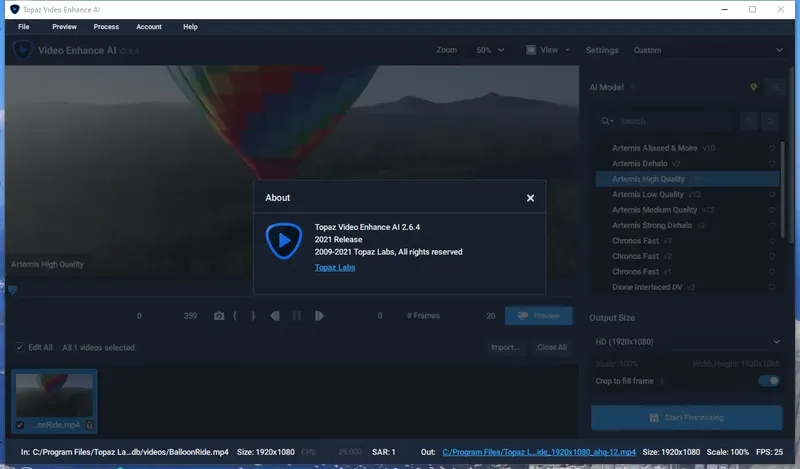Viewport: 800px width, 469px height.
Task: Open the Topaz Labs link
Action: [335, 267]
